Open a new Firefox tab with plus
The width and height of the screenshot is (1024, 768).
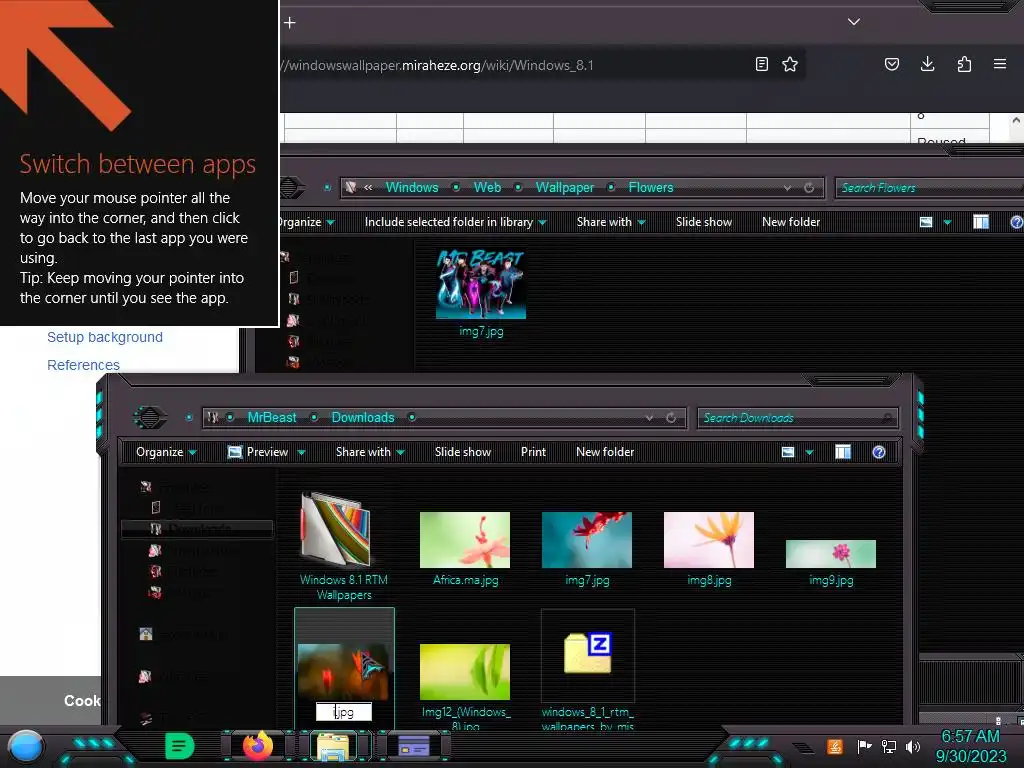click(x=290, y=23)
